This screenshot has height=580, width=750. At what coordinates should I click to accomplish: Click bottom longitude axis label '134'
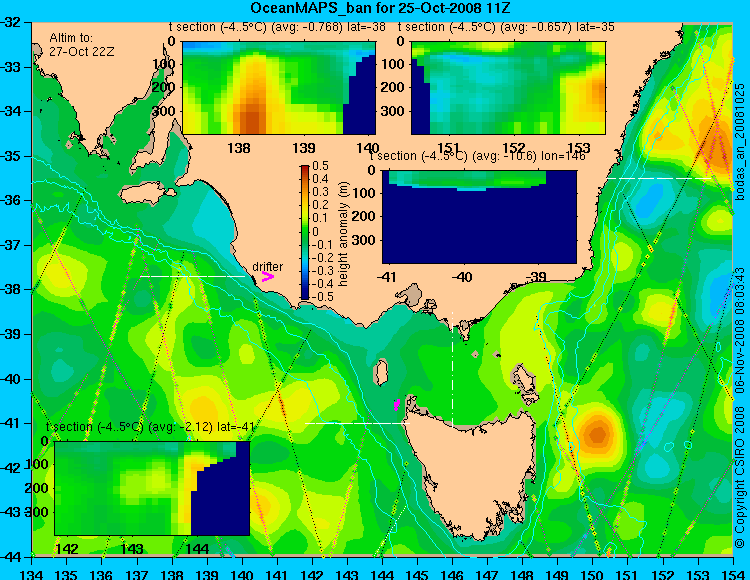tap(32, 574)
